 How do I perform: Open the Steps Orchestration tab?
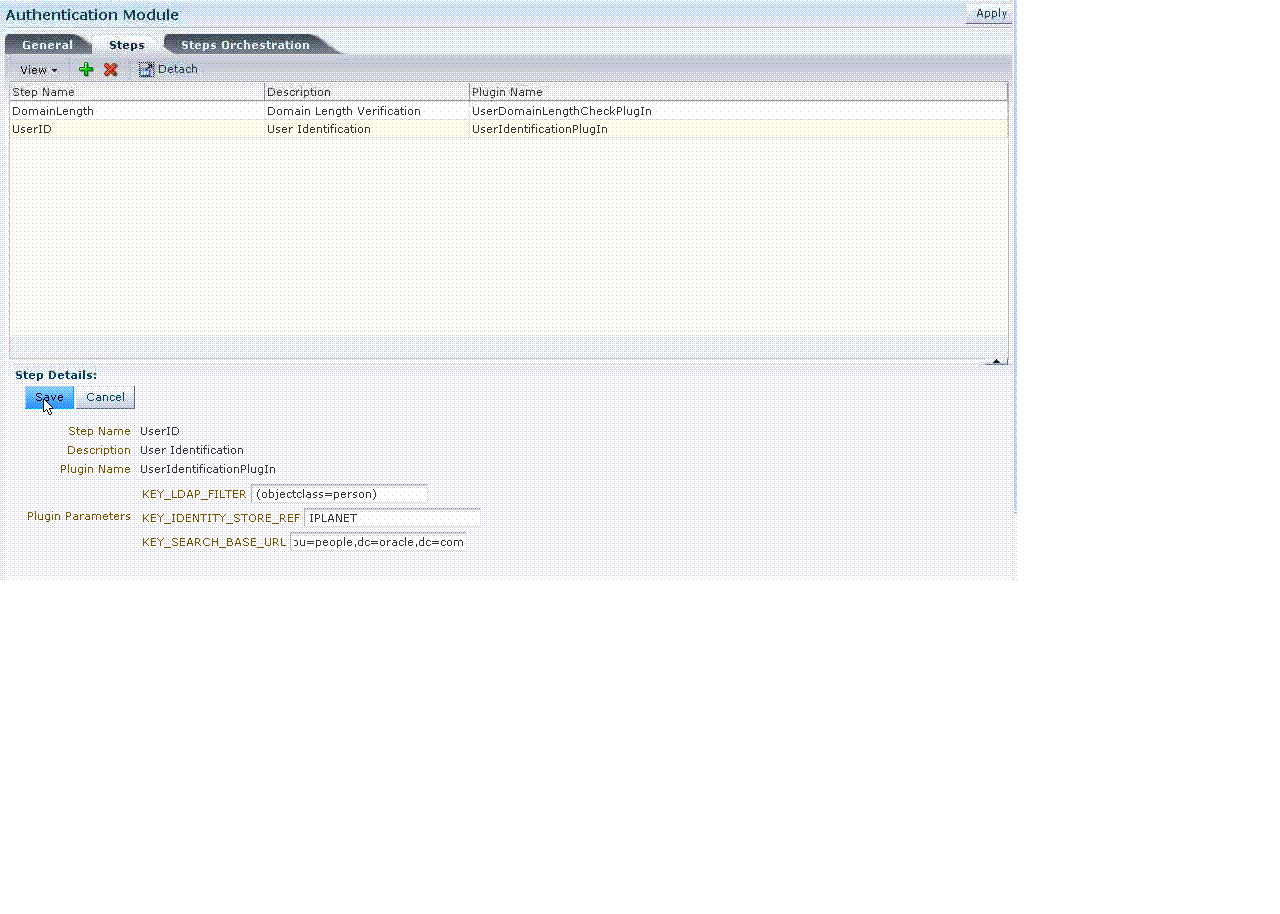245,44
